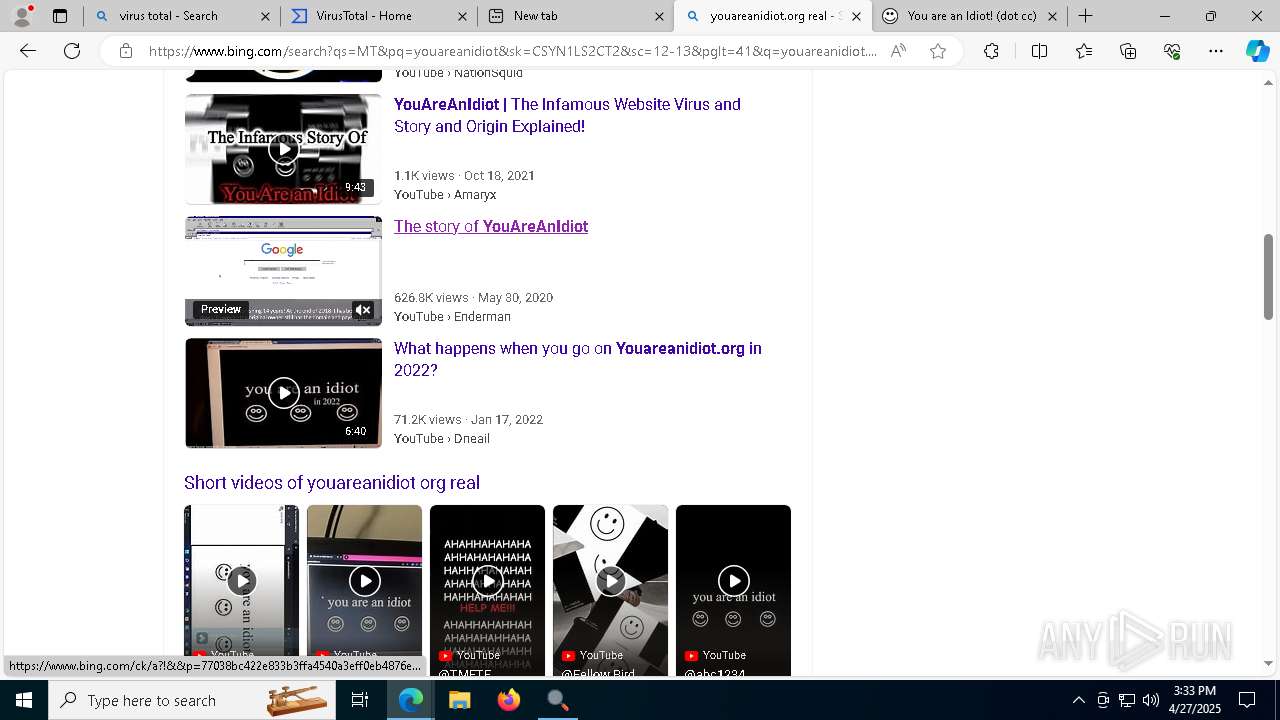Open the magnifier app on taskbar
Viewport: 1280px width, 720px height.
point(557,700)
